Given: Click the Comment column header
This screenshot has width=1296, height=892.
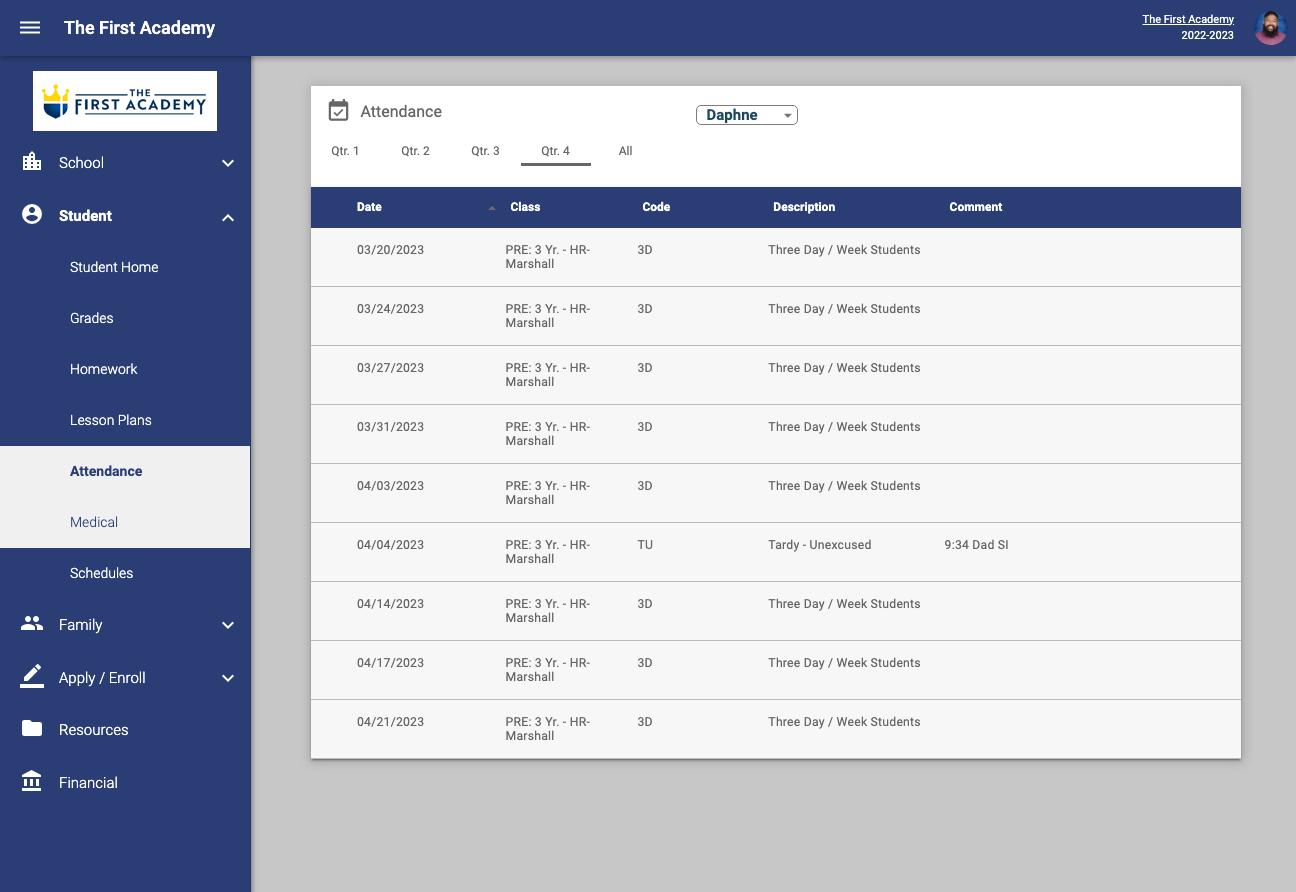Looking at the screenshot, I should [x=975, y=207].
